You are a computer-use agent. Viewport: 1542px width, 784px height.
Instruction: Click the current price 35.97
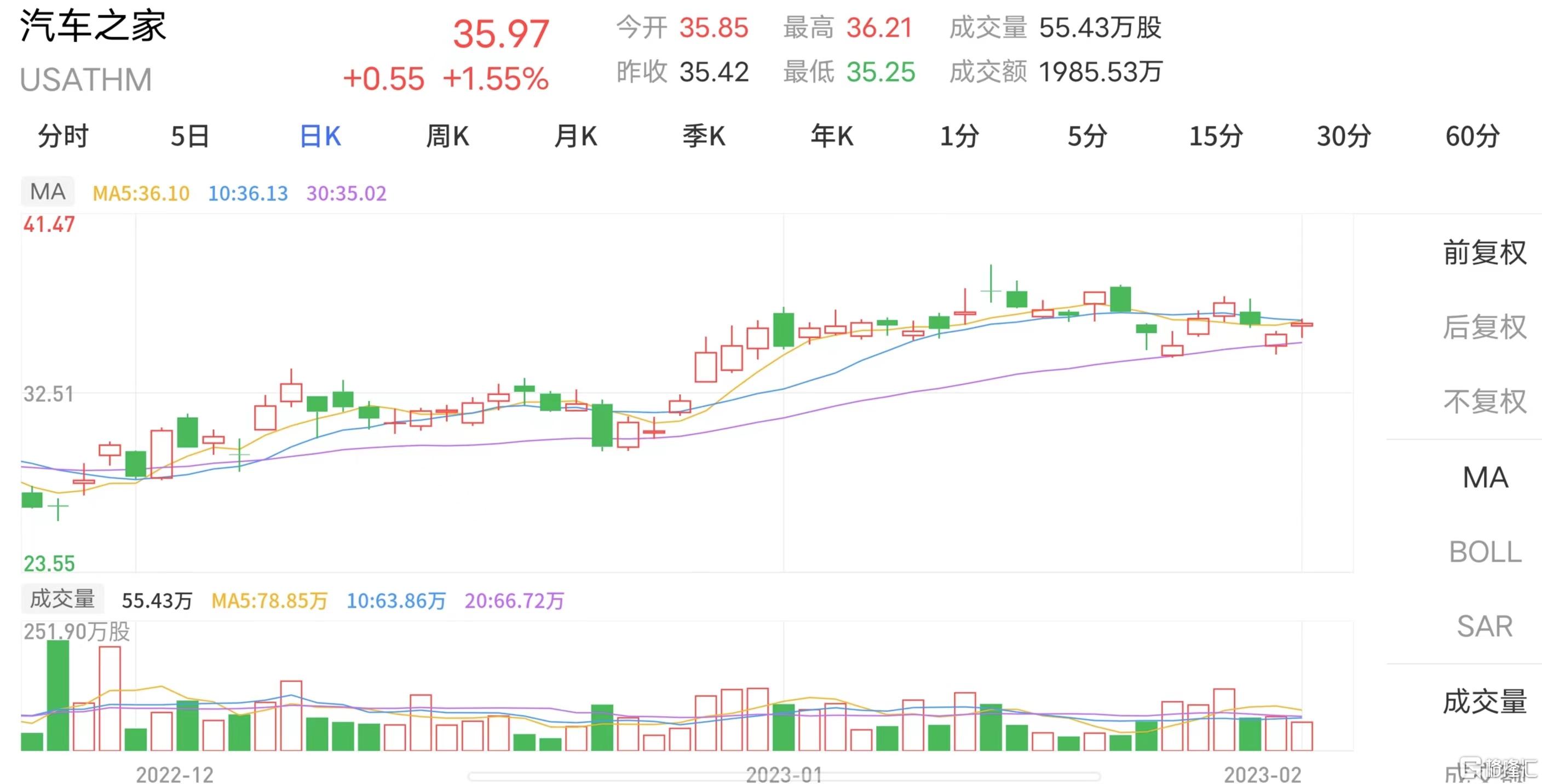(x=501, y=33)
